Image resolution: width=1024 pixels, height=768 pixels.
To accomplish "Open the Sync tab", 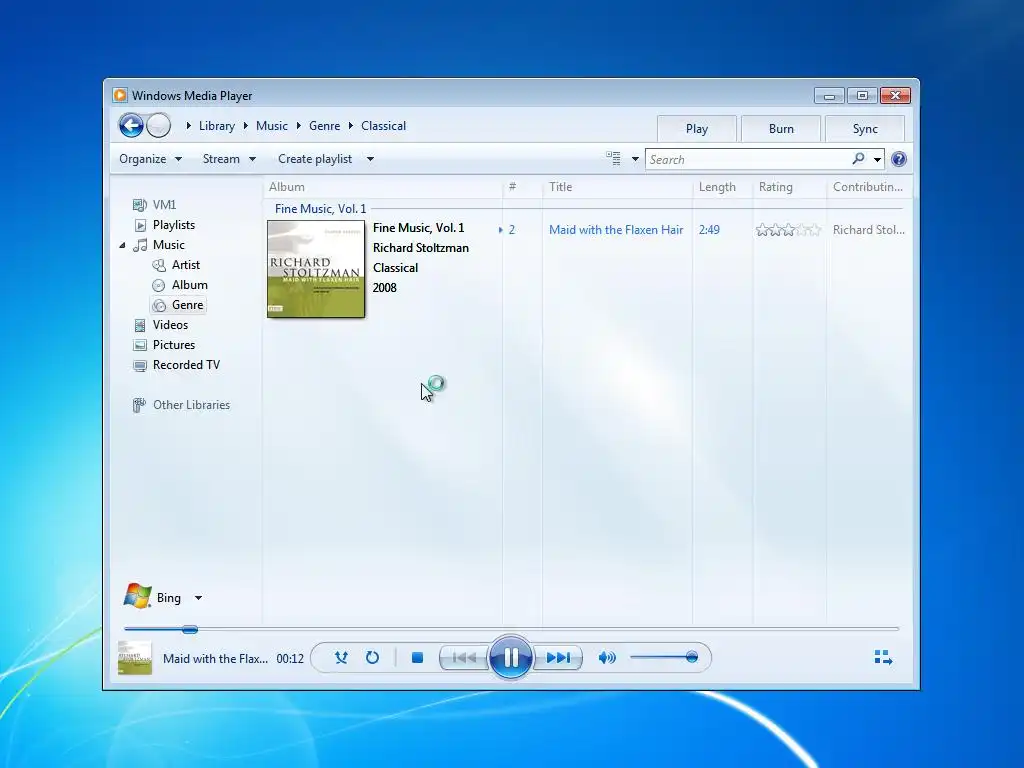I will (865, 129).
